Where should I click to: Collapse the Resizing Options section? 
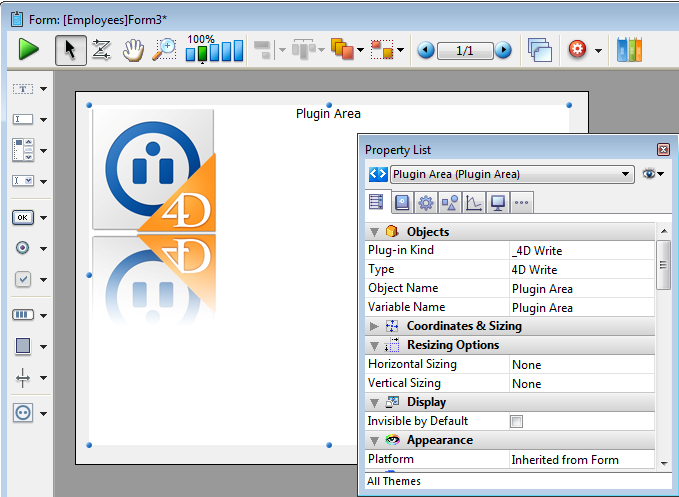[375, 345]
